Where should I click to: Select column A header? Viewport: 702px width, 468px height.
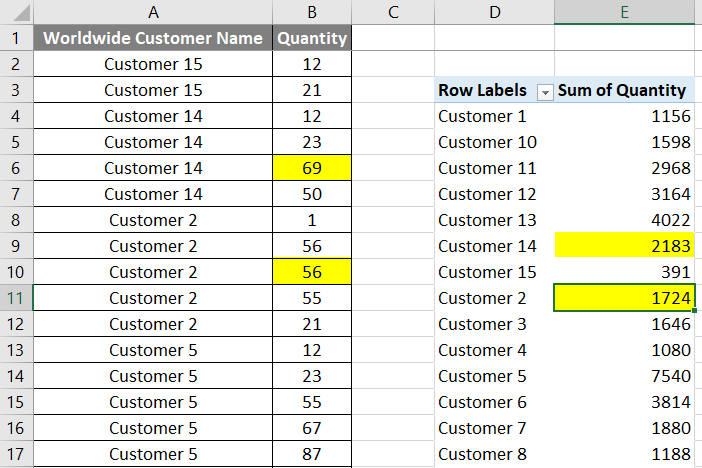coord(153,12)
